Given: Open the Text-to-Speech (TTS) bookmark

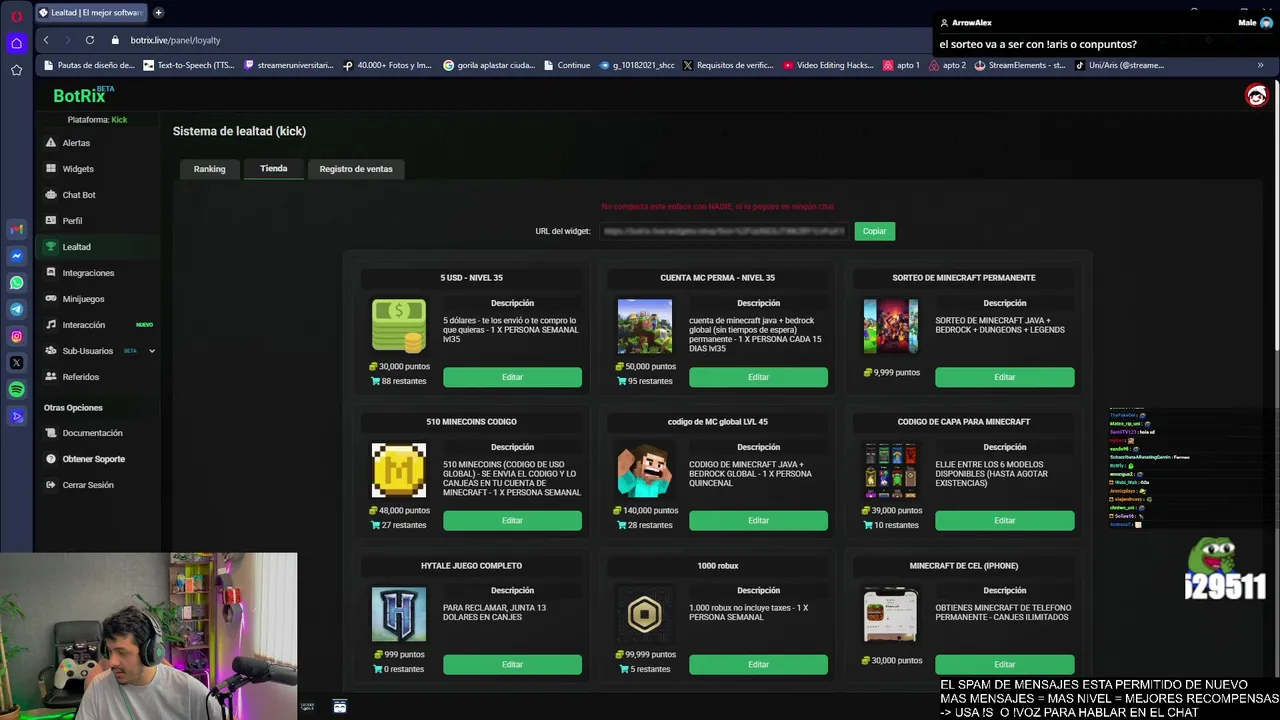Looking at the screenshot, I should click(189, 65).
